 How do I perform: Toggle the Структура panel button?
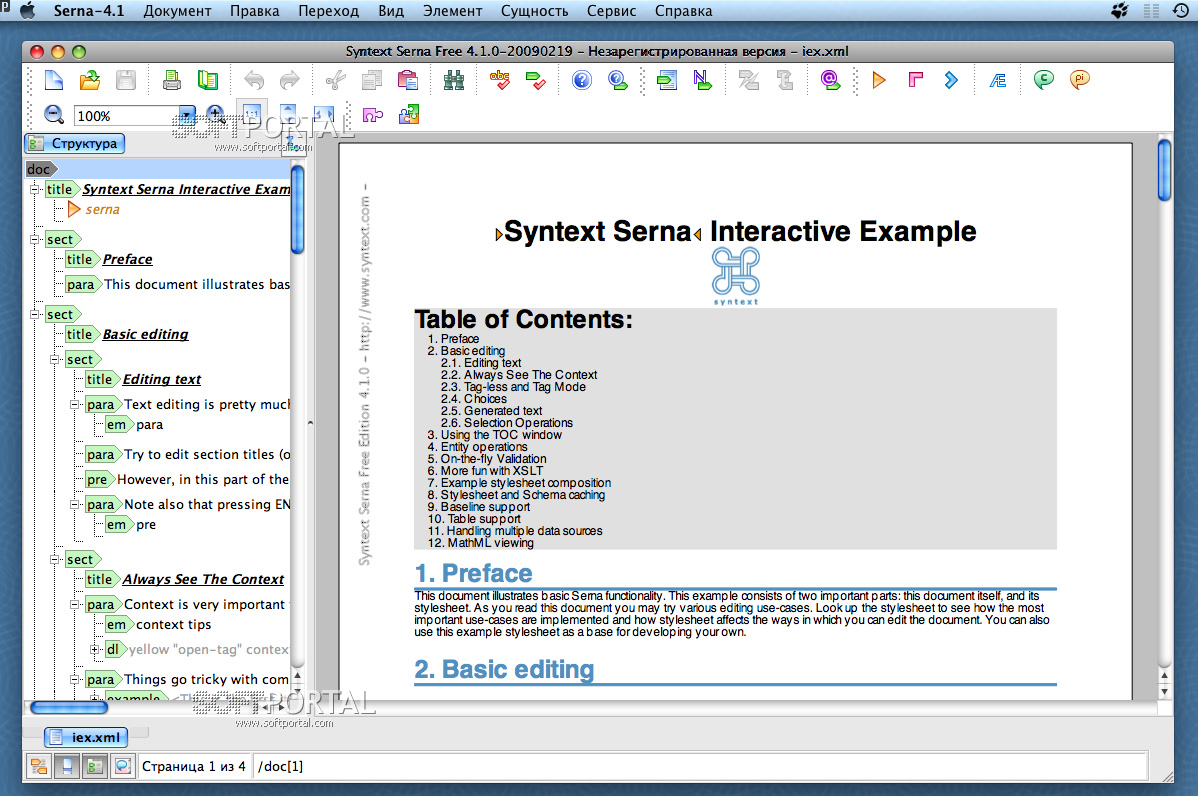[75, 143]
